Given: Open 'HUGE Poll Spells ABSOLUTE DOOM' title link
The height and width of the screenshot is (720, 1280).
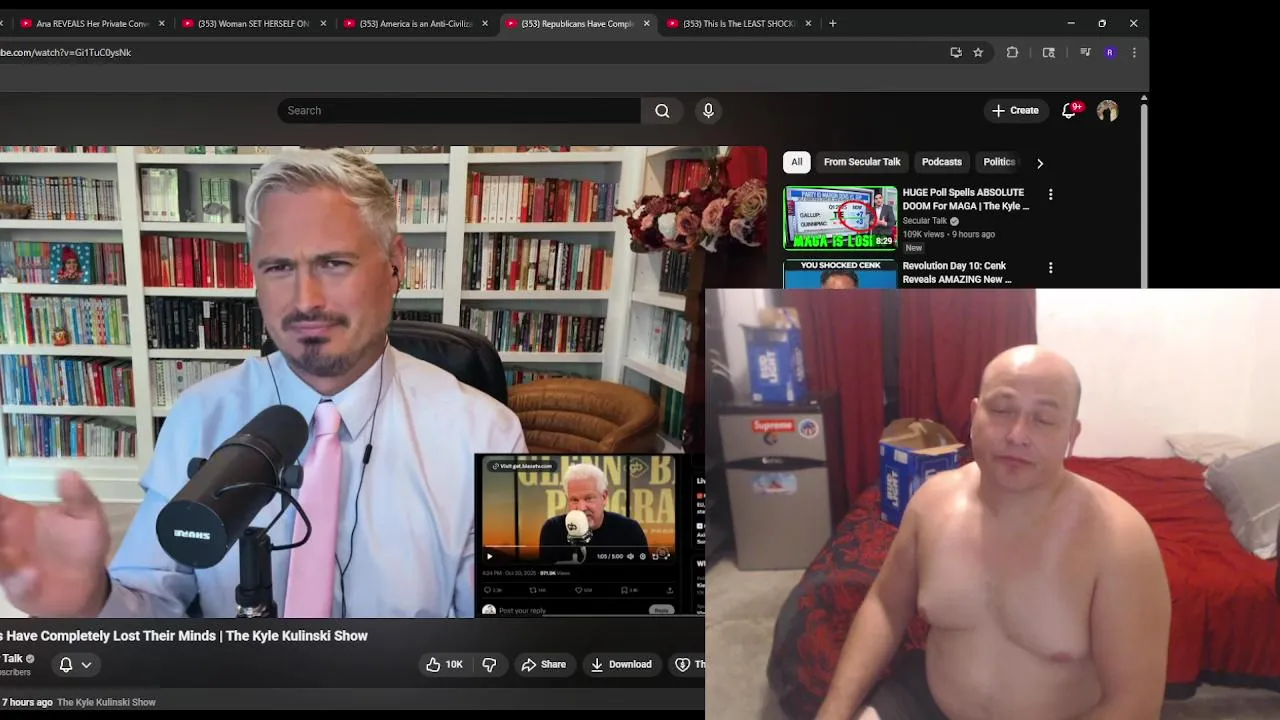Looking at the screenshot, I should (x=966, y=199).
